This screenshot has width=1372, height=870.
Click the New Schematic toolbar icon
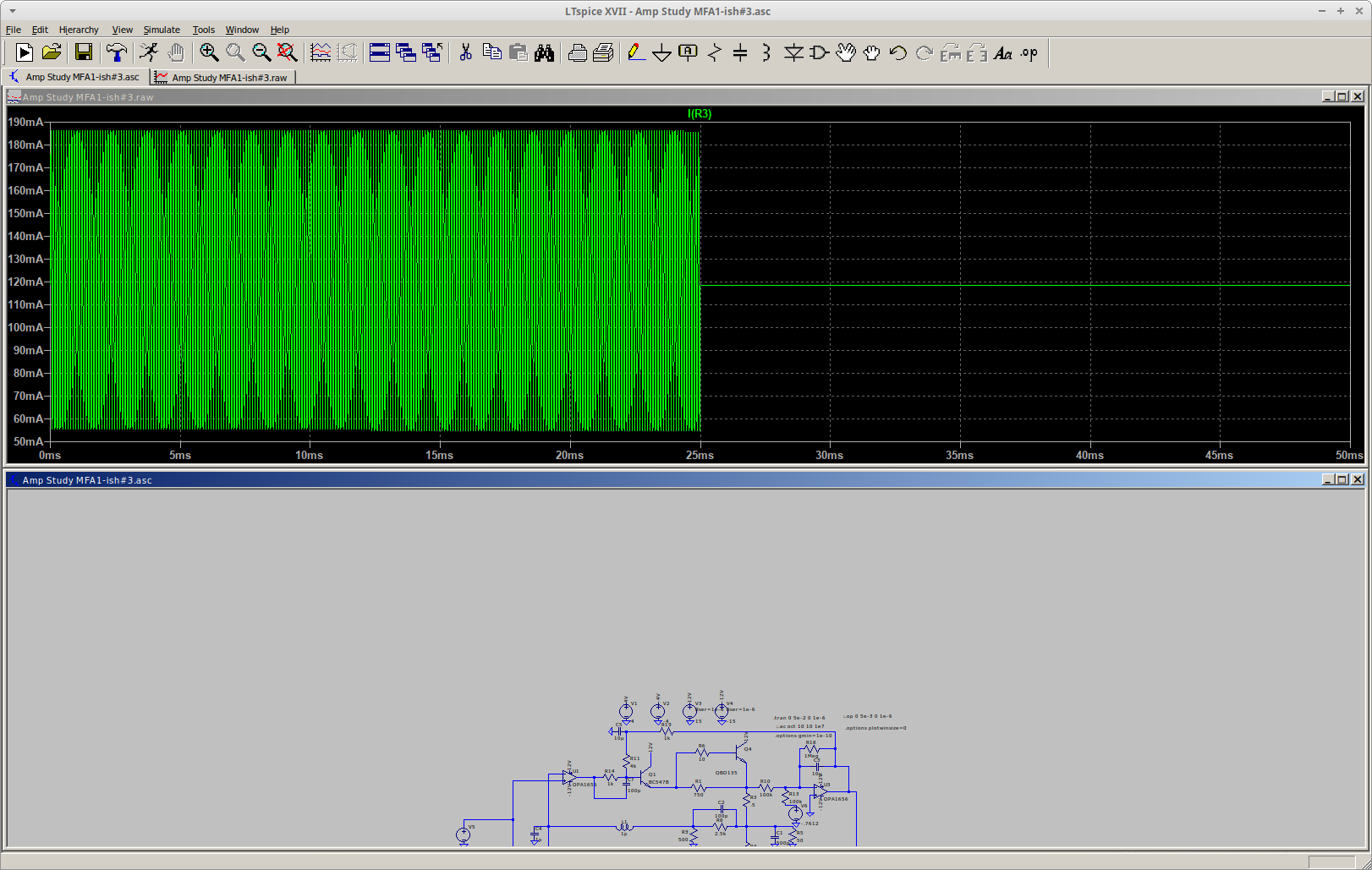[25, 52]
